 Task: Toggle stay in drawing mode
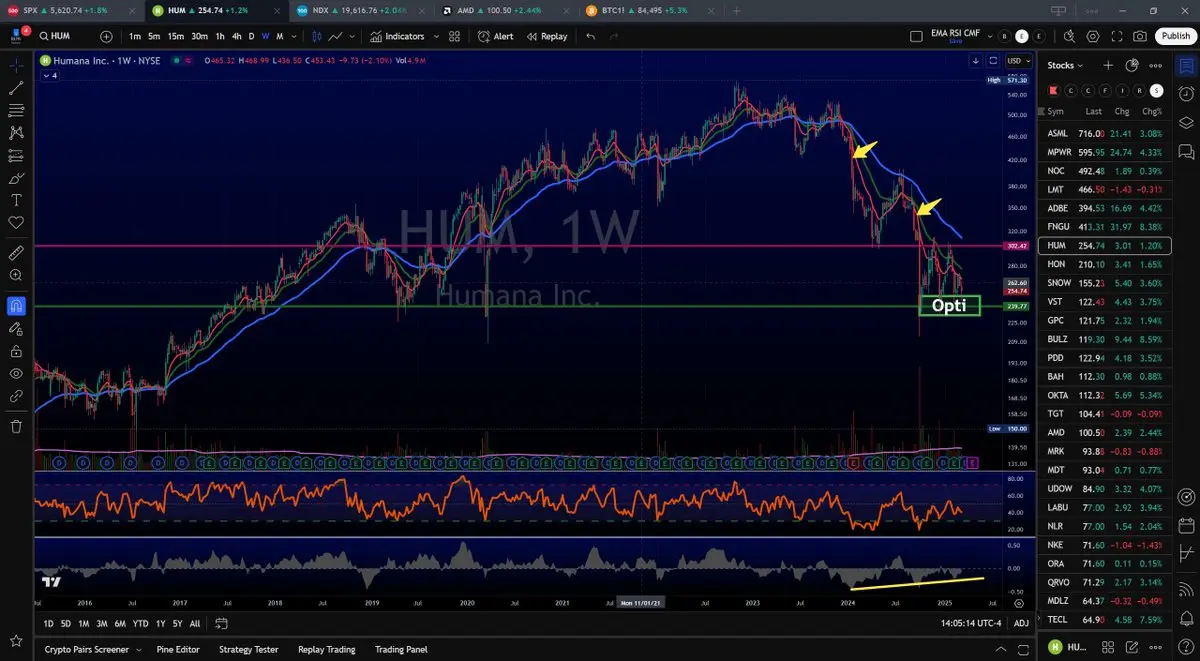tap(16, 328)
